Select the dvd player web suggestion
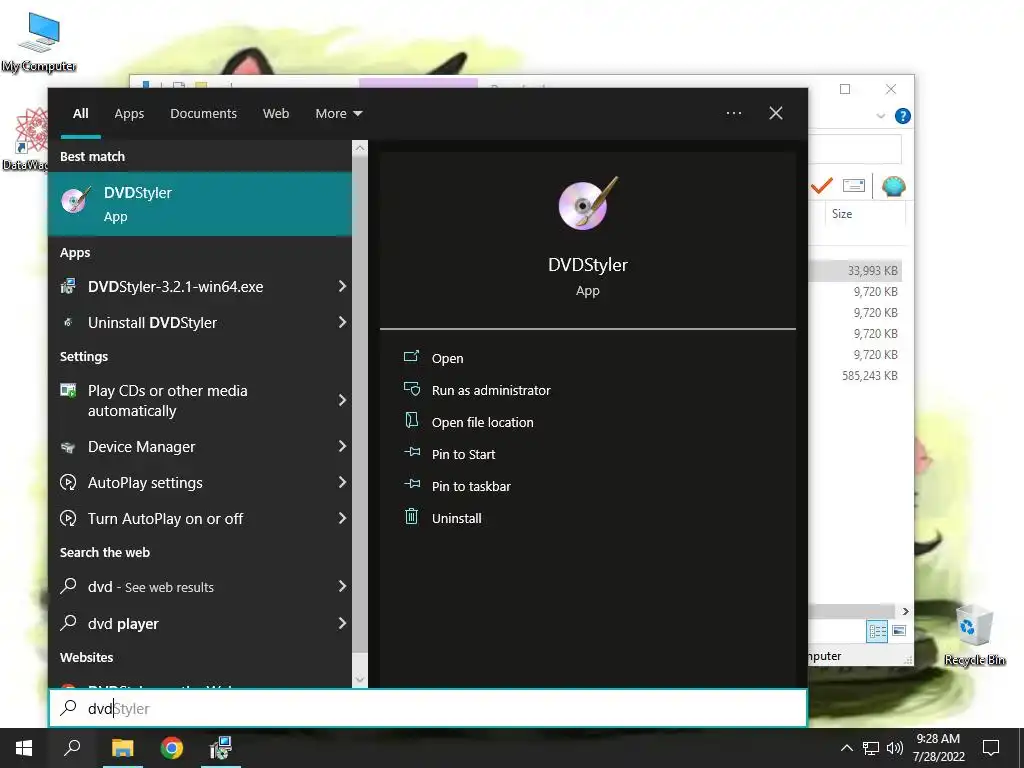 click(x=200, y=624)
